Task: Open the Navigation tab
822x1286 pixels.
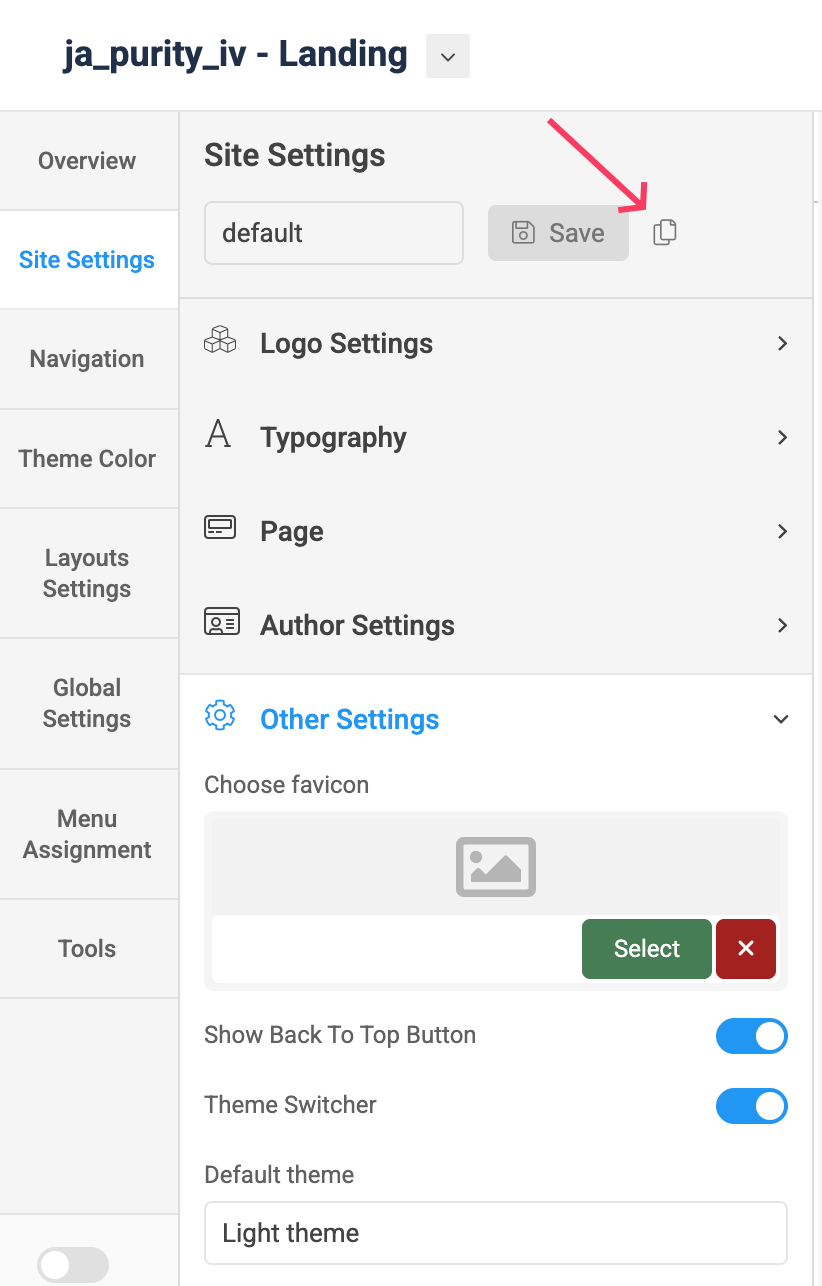Action: (87, 359)
